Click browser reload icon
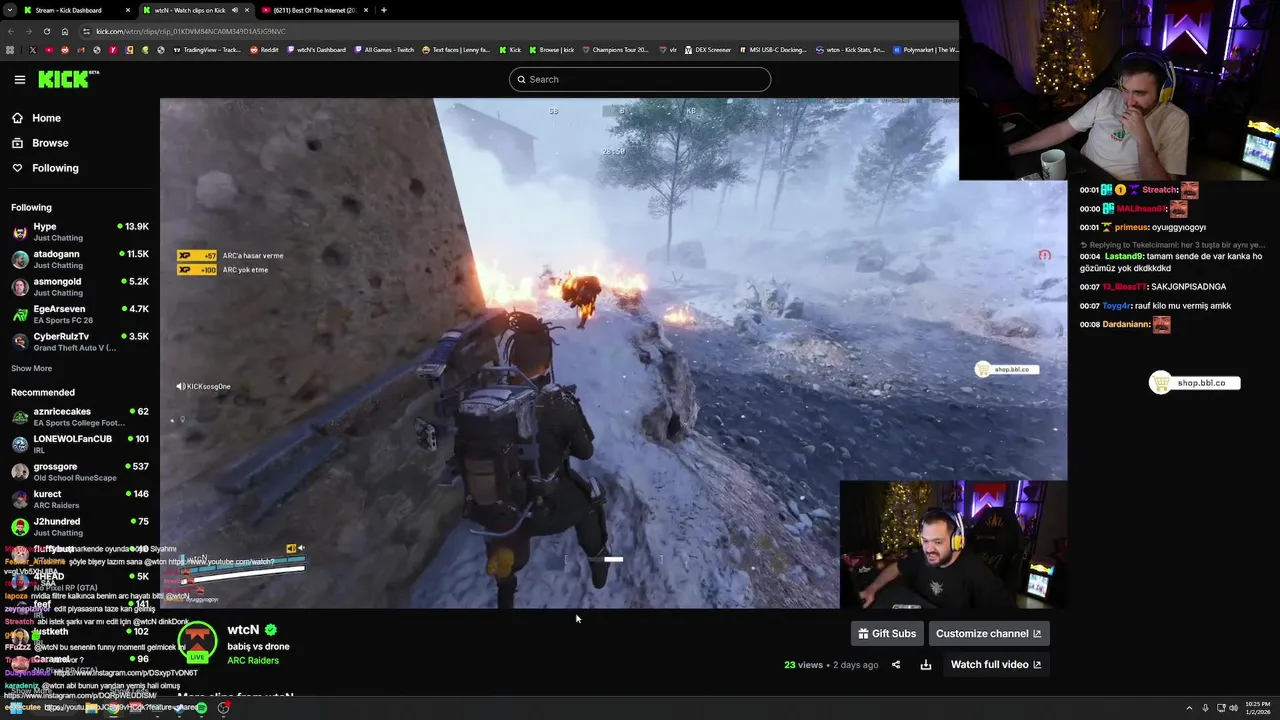 coord(46,31)
